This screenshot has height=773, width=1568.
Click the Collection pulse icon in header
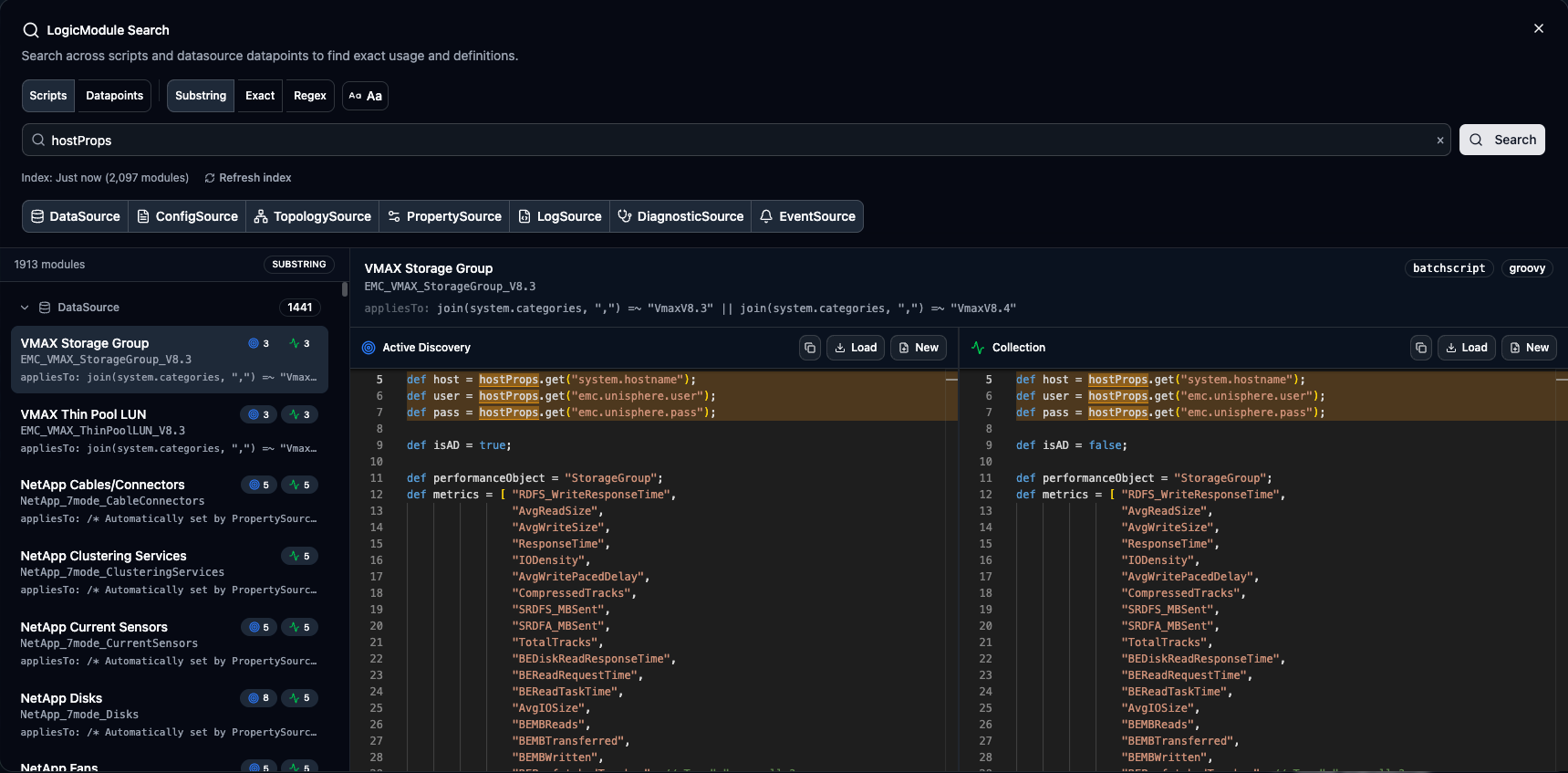pos(978,348)
